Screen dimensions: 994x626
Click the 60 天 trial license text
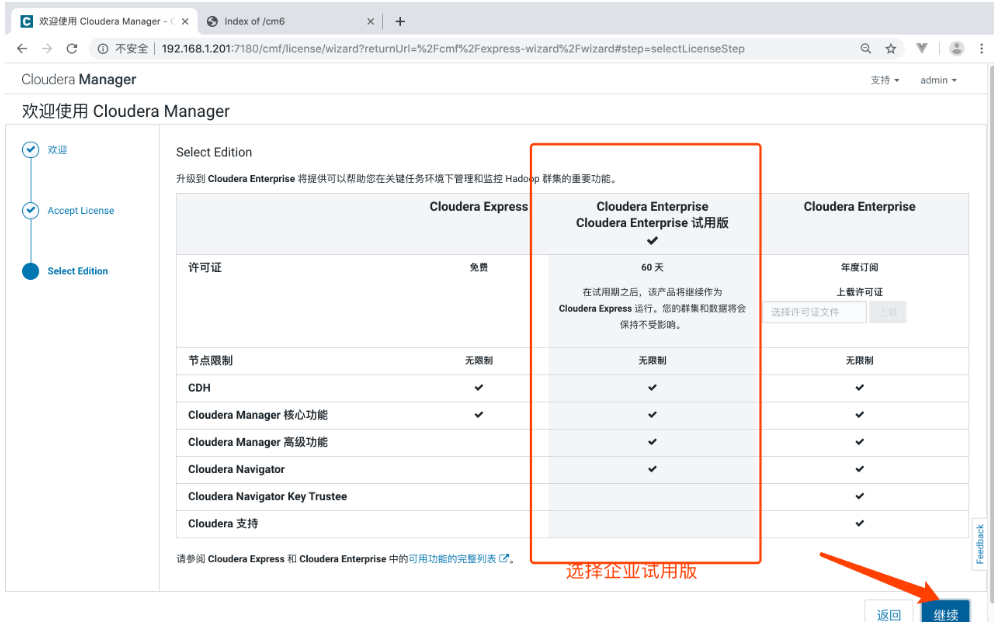[x=652, y=268]
